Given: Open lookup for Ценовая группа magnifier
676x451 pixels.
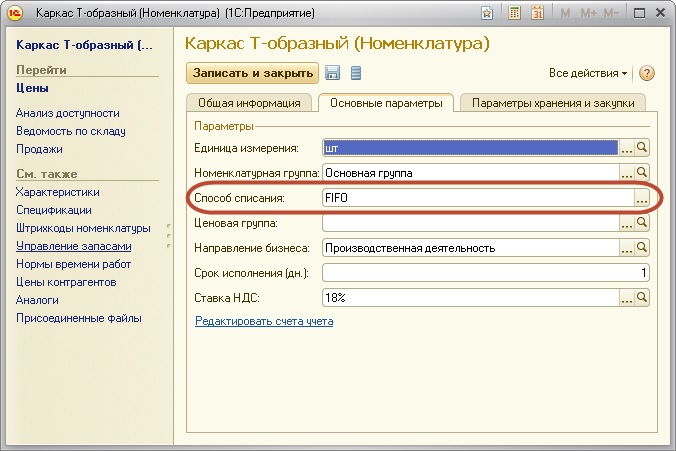Looking at the screenshot, I should point(642,223).
